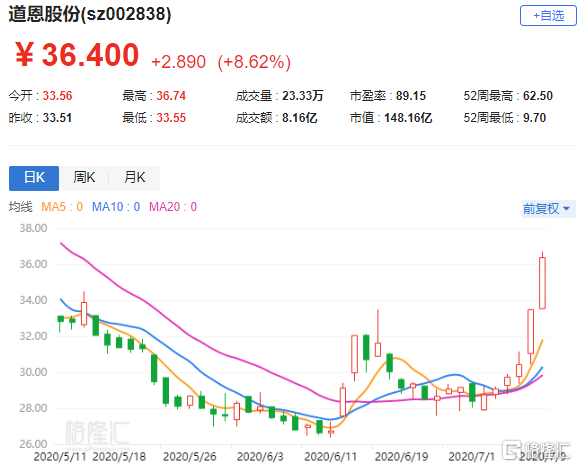Click the 34.00 price axis label

(x=33, y=300)
